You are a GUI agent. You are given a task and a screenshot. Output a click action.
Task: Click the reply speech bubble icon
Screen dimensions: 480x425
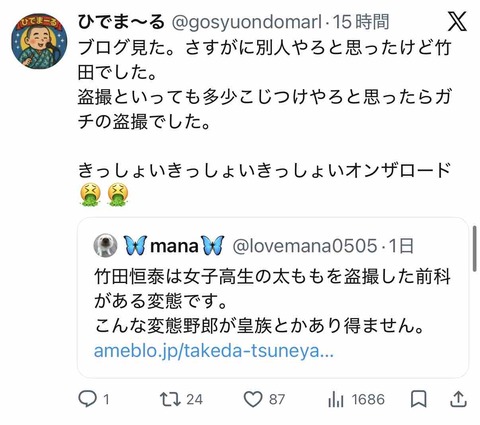[x=87, y=399]
